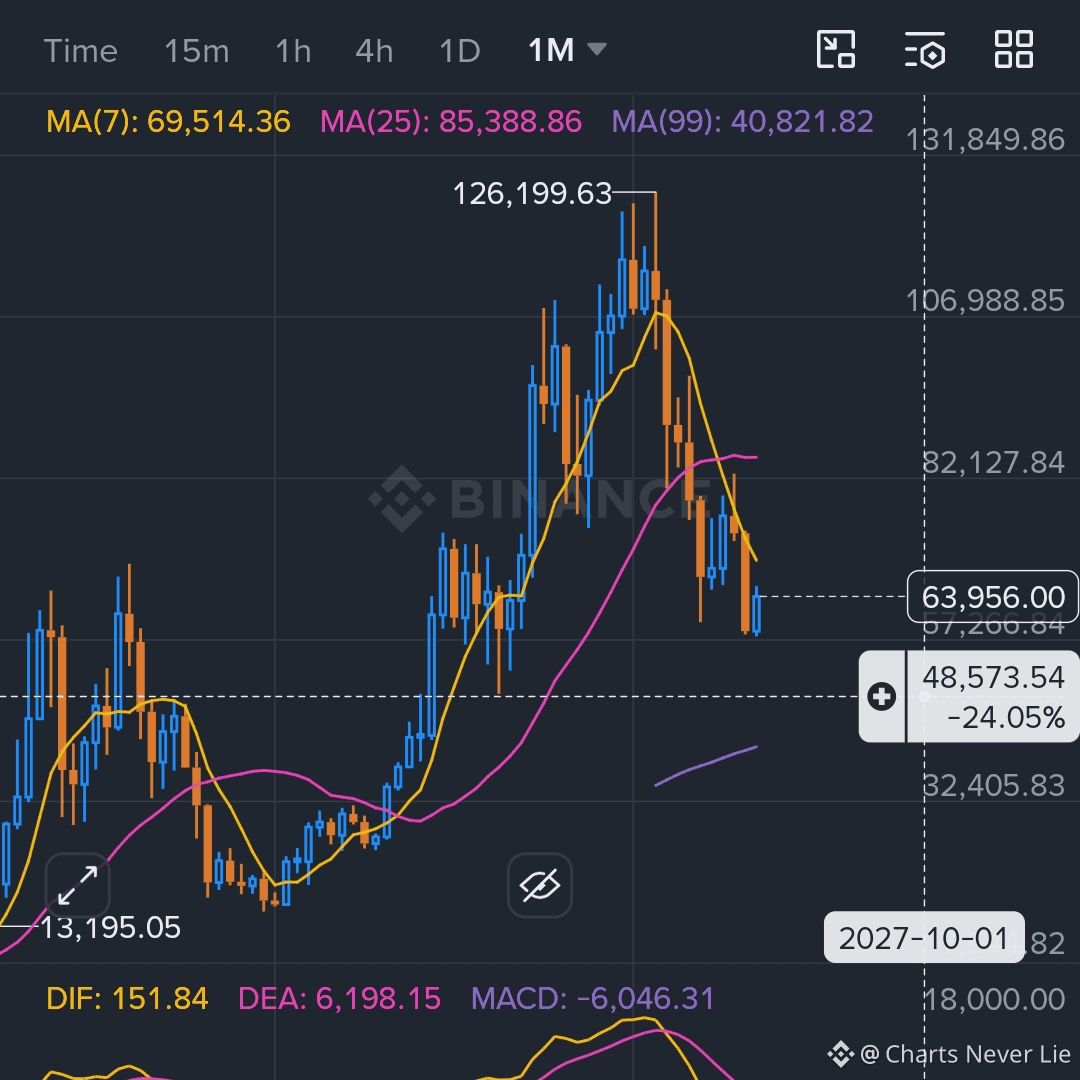
Task: Tap the crosshair price 48,573.54 label
Action: pyautogui.click(x=993, y=678)
